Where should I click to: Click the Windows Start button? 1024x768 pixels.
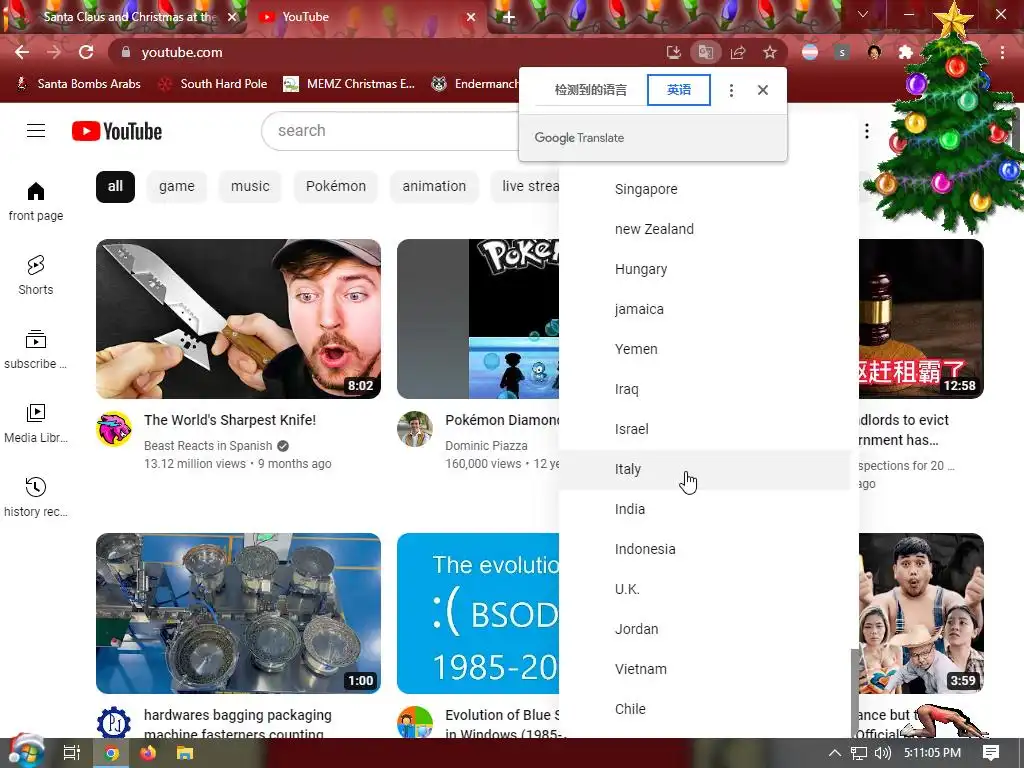[25, 752]
